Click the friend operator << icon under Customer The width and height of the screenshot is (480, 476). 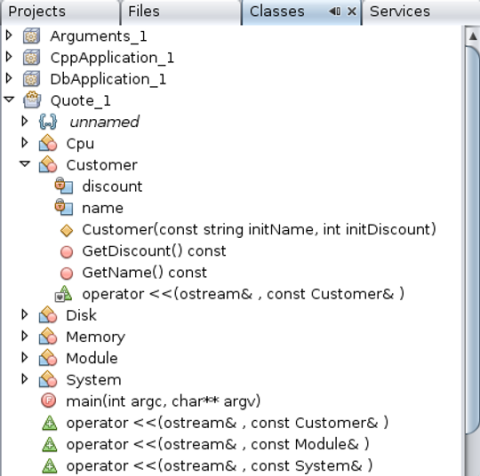pyautogui.click(x=63, y=294)
